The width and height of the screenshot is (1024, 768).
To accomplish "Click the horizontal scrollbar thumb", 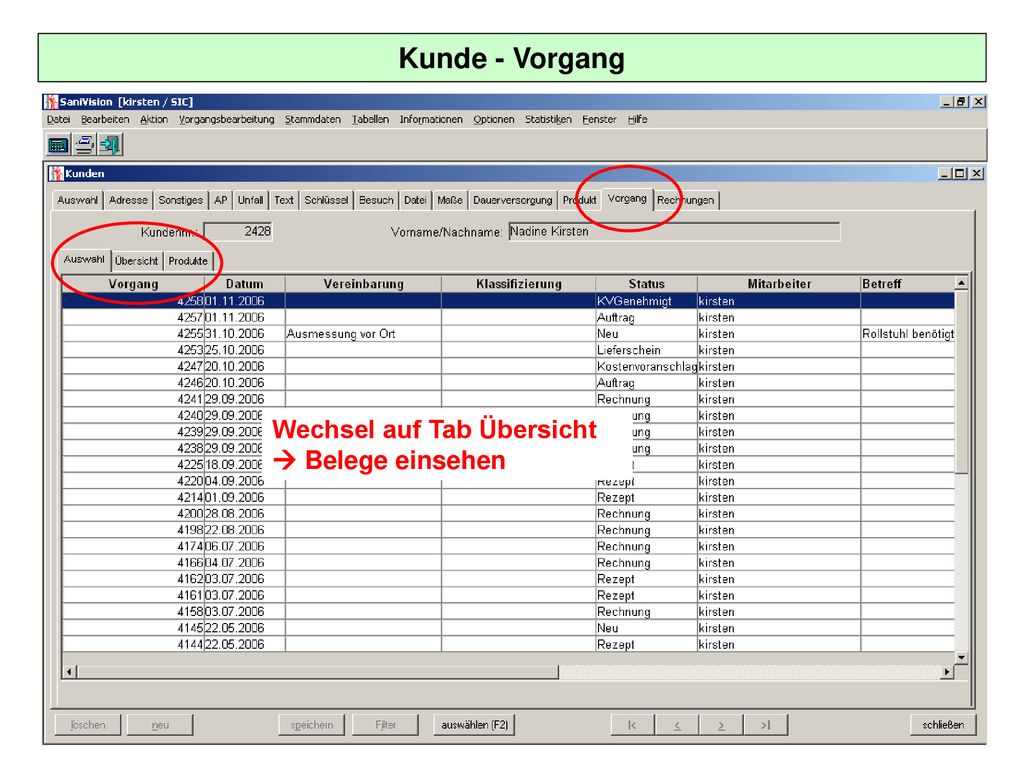I will [x=318, y=671].
